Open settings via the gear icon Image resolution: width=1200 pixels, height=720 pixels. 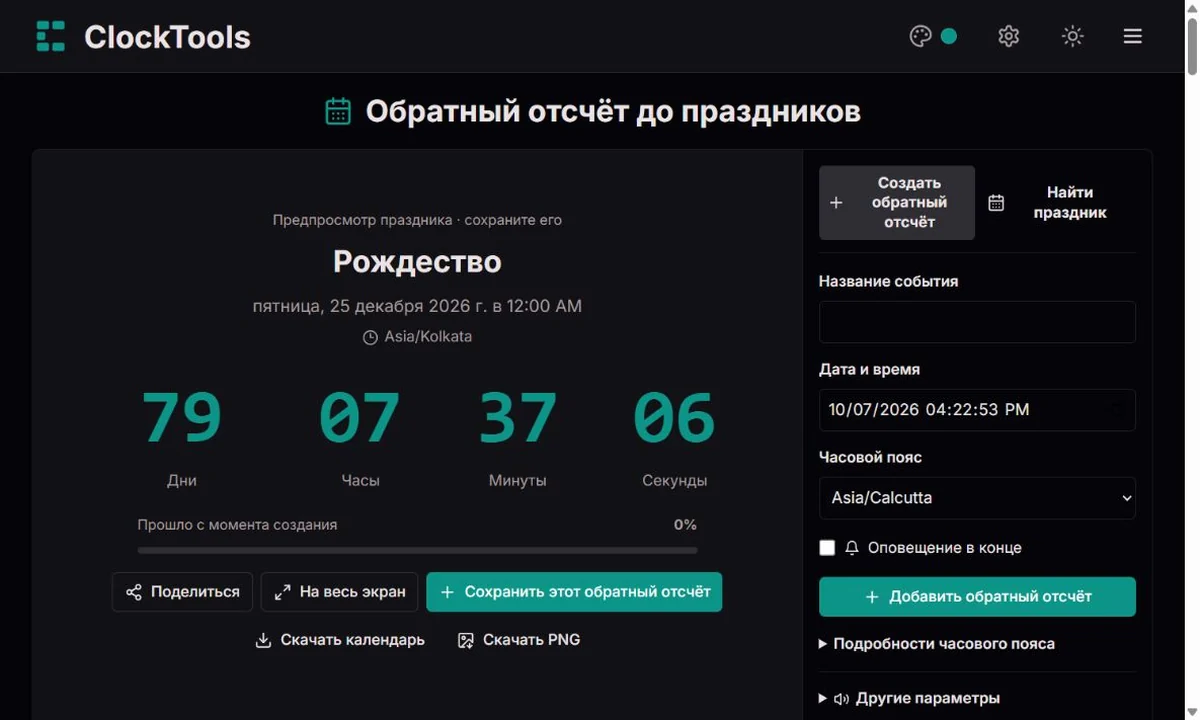tap(1008, 36)
